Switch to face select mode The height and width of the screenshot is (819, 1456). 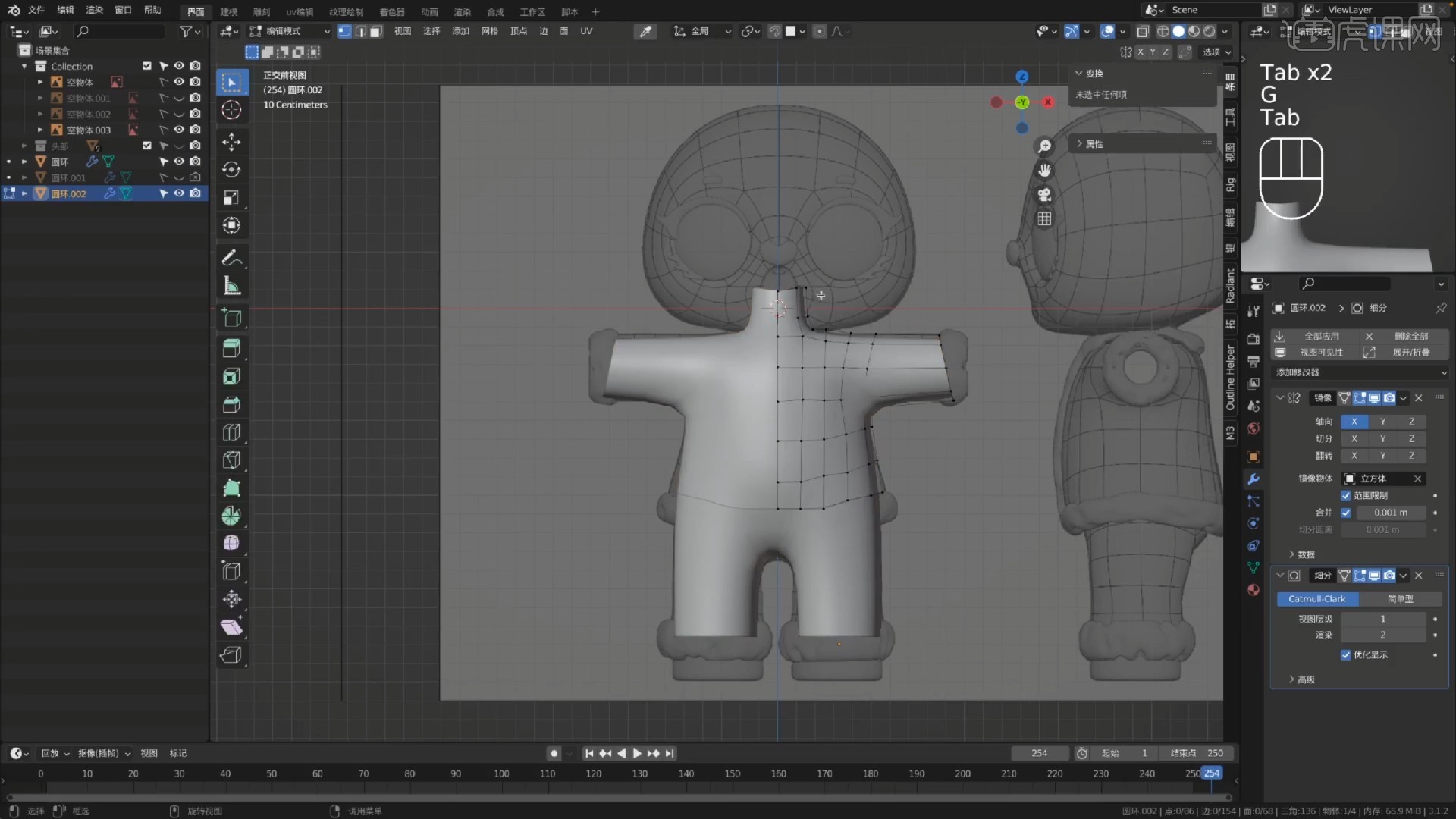[x=376, y=31]
